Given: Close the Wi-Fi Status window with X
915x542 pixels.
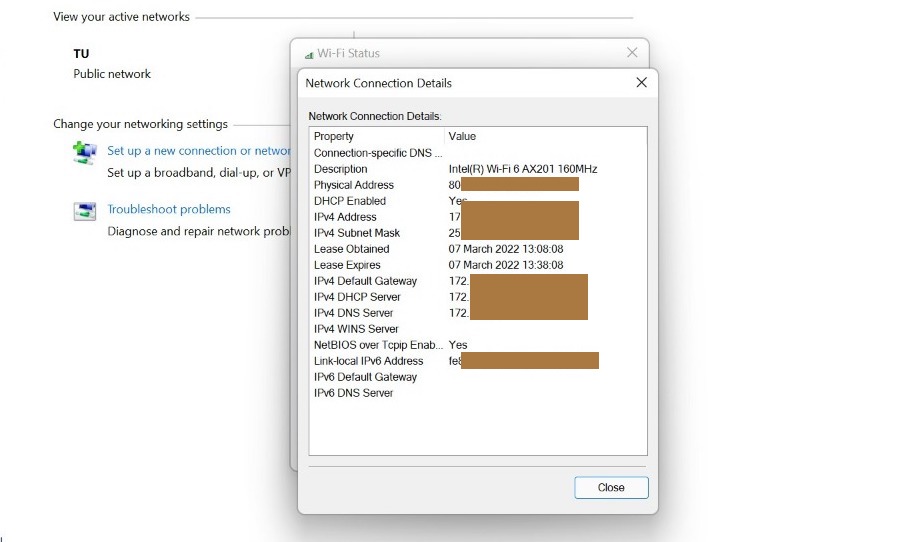Looking at the screenshot, I should pyautogui.click(x=631, y=53).
